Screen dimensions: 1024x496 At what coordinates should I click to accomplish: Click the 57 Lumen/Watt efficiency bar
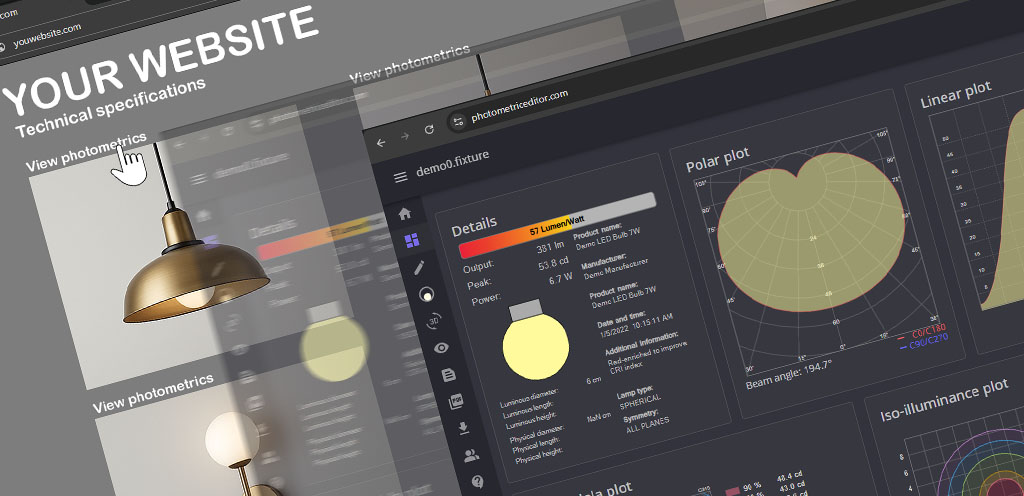click(557, 225)
